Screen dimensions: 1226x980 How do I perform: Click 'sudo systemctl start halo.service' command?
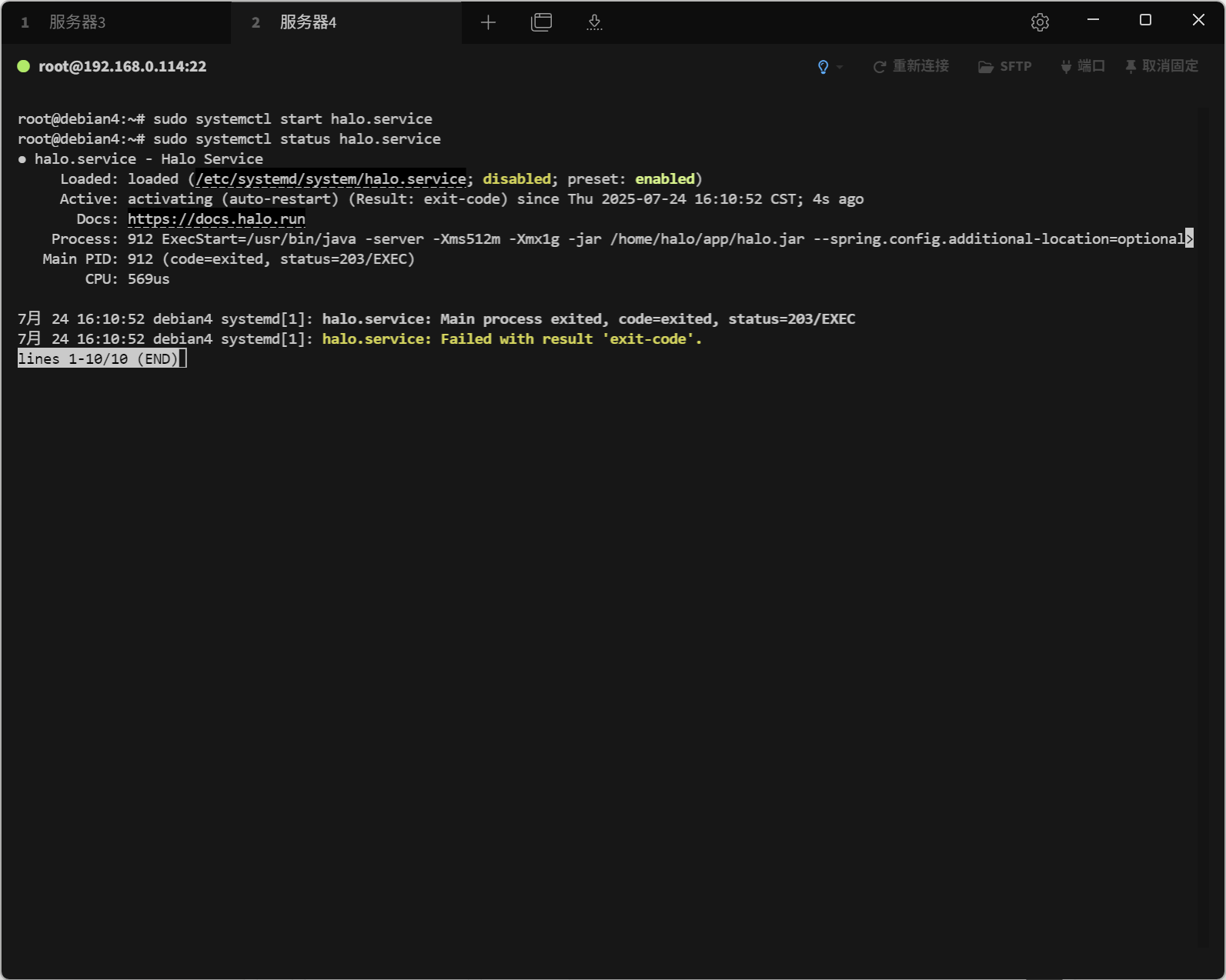[292, 119]
